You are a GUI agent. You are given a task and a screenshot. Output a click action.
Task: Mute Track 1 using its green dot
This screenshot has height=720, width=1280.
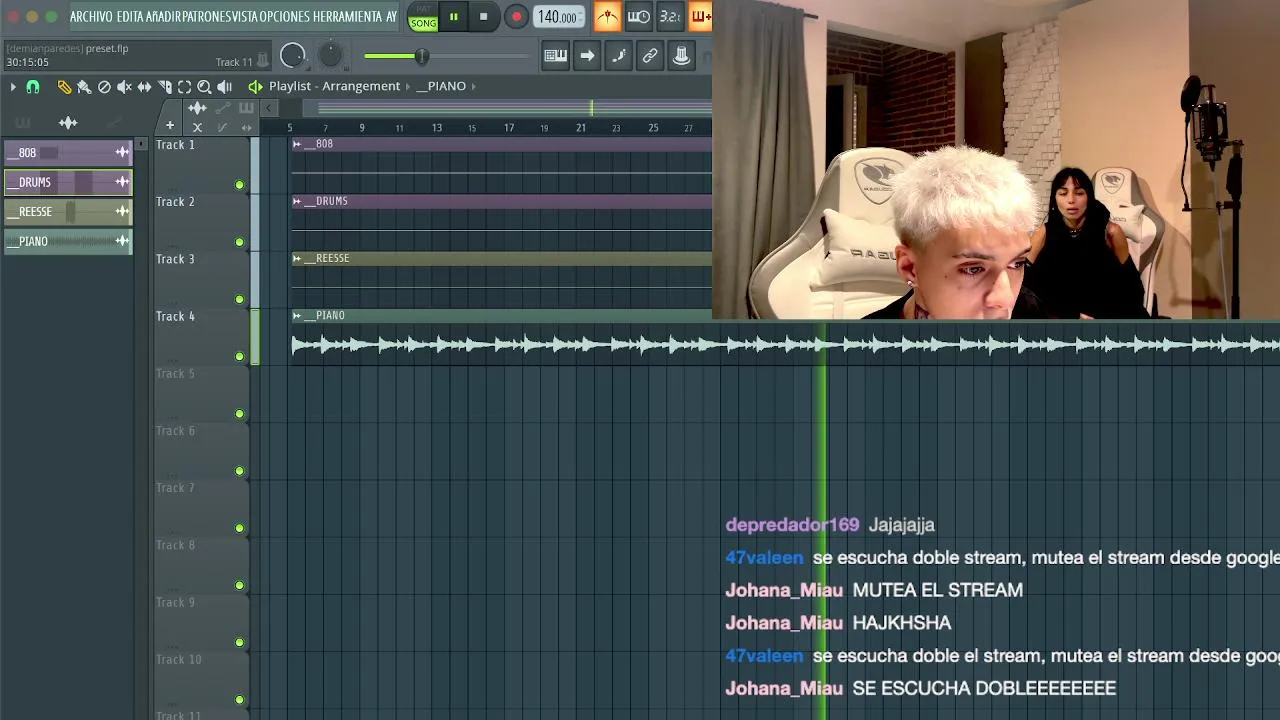(x=239, y=185)
